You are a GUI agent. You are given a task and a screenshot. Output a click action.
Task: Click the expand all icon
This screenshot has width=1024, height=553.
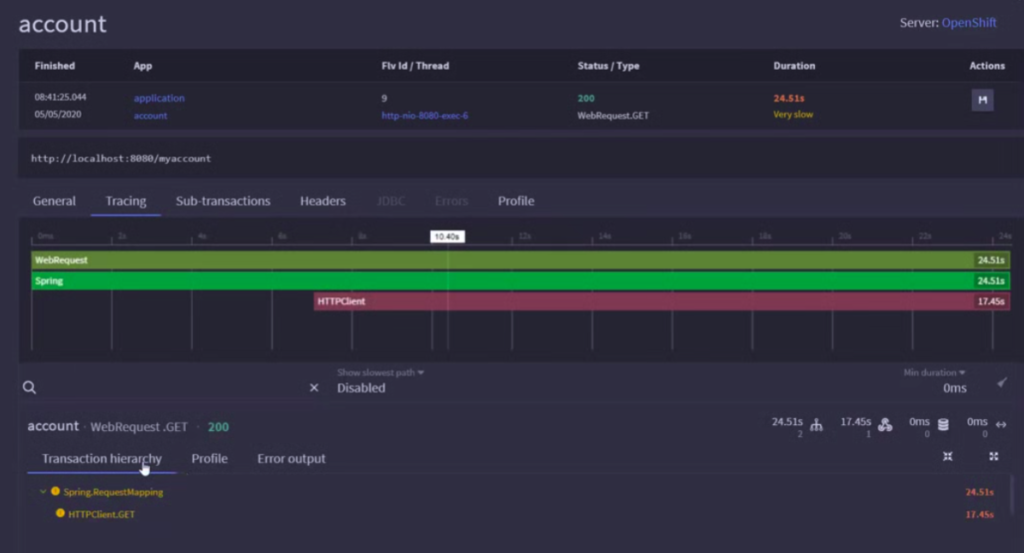(993, 456)
